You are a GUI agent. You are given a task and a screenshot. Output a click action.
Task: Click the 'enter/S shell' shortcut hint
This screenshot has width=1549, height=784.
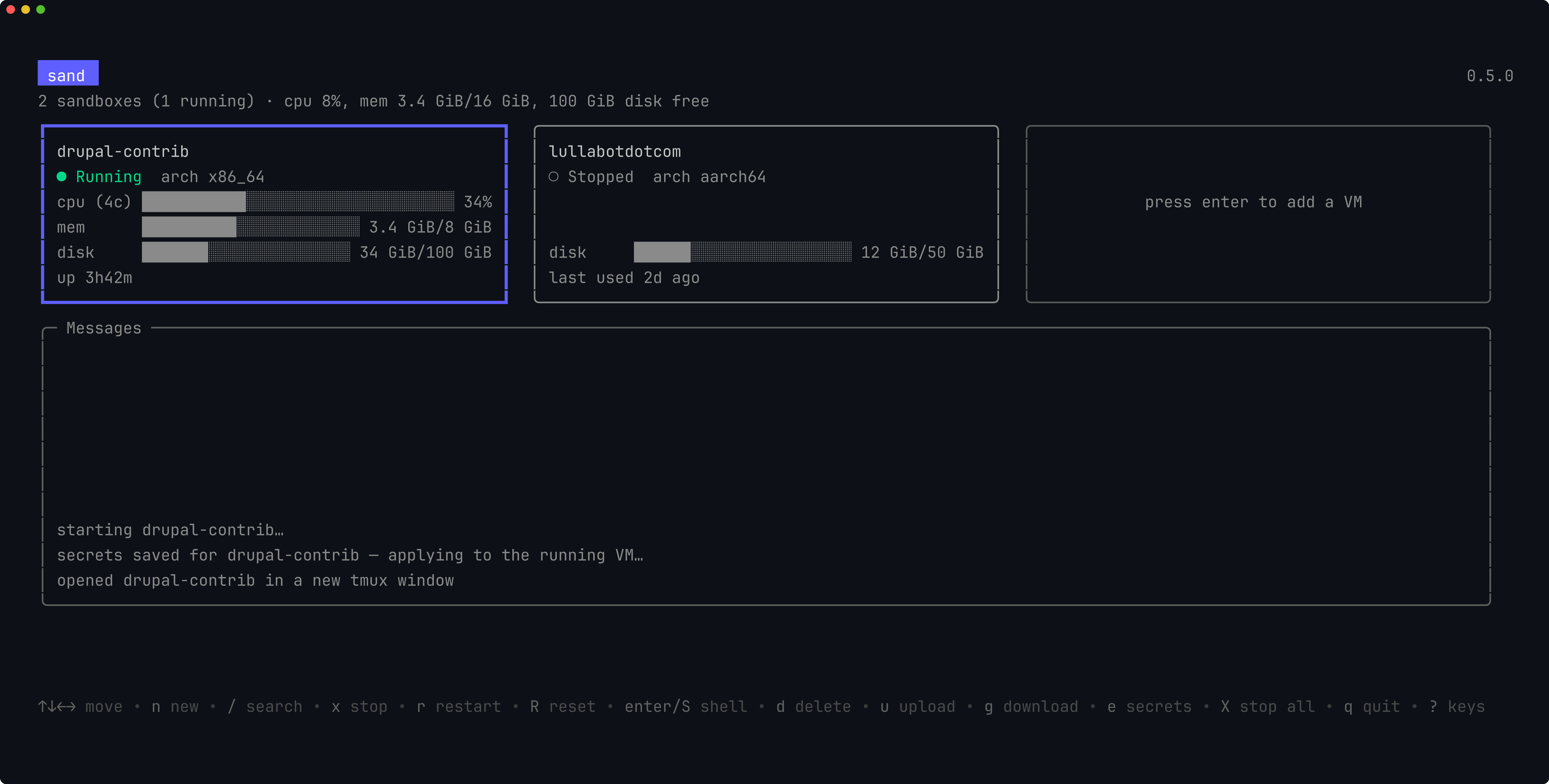pos(686,706)
